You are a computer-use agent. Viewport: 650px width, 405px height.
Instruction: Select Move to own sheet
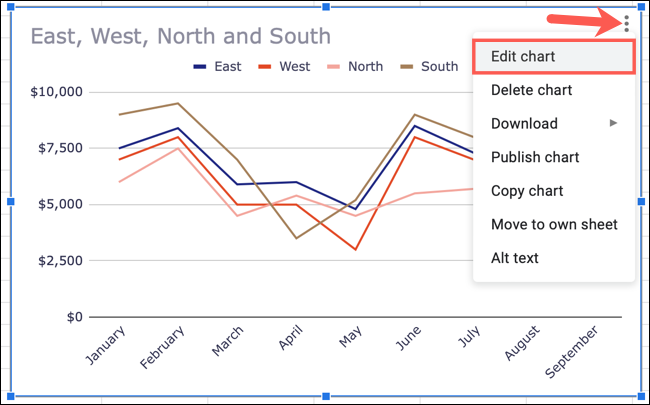point(554,224)
